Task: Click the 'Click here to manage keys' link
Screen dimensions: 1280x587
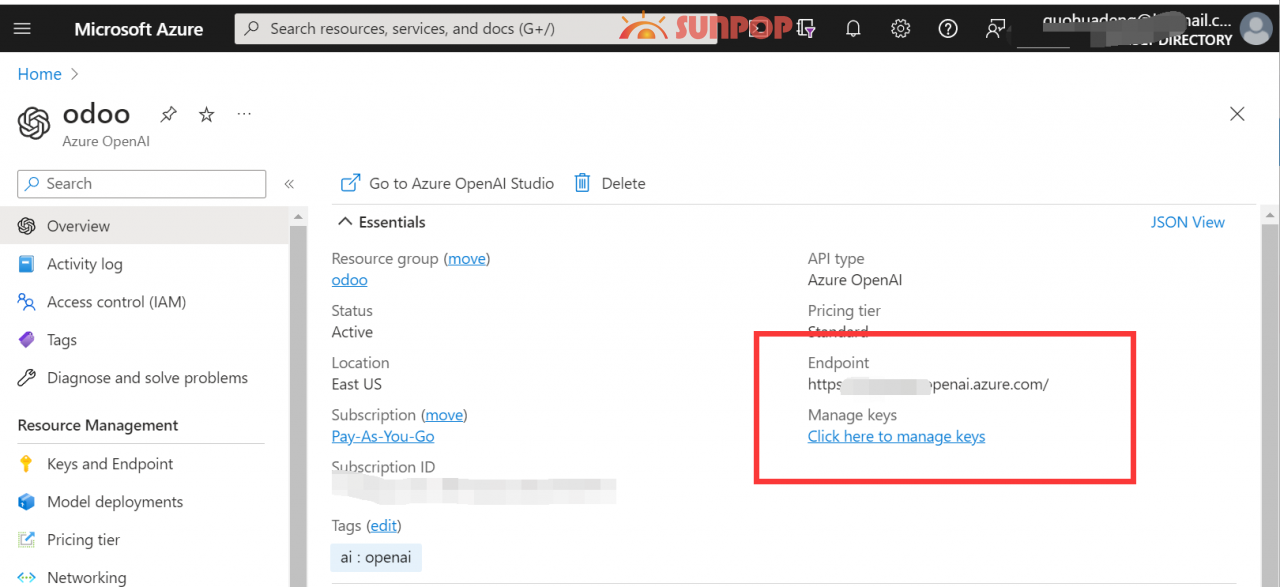Action: coord(896,436)
